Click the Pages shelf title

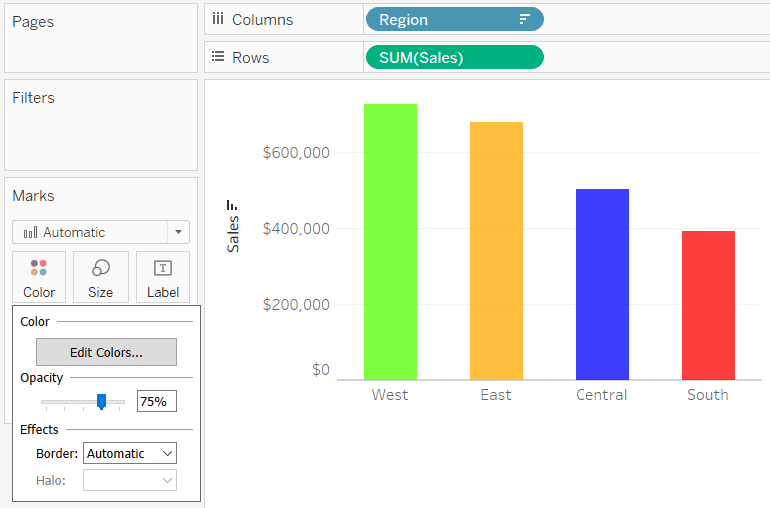[33, 22]
